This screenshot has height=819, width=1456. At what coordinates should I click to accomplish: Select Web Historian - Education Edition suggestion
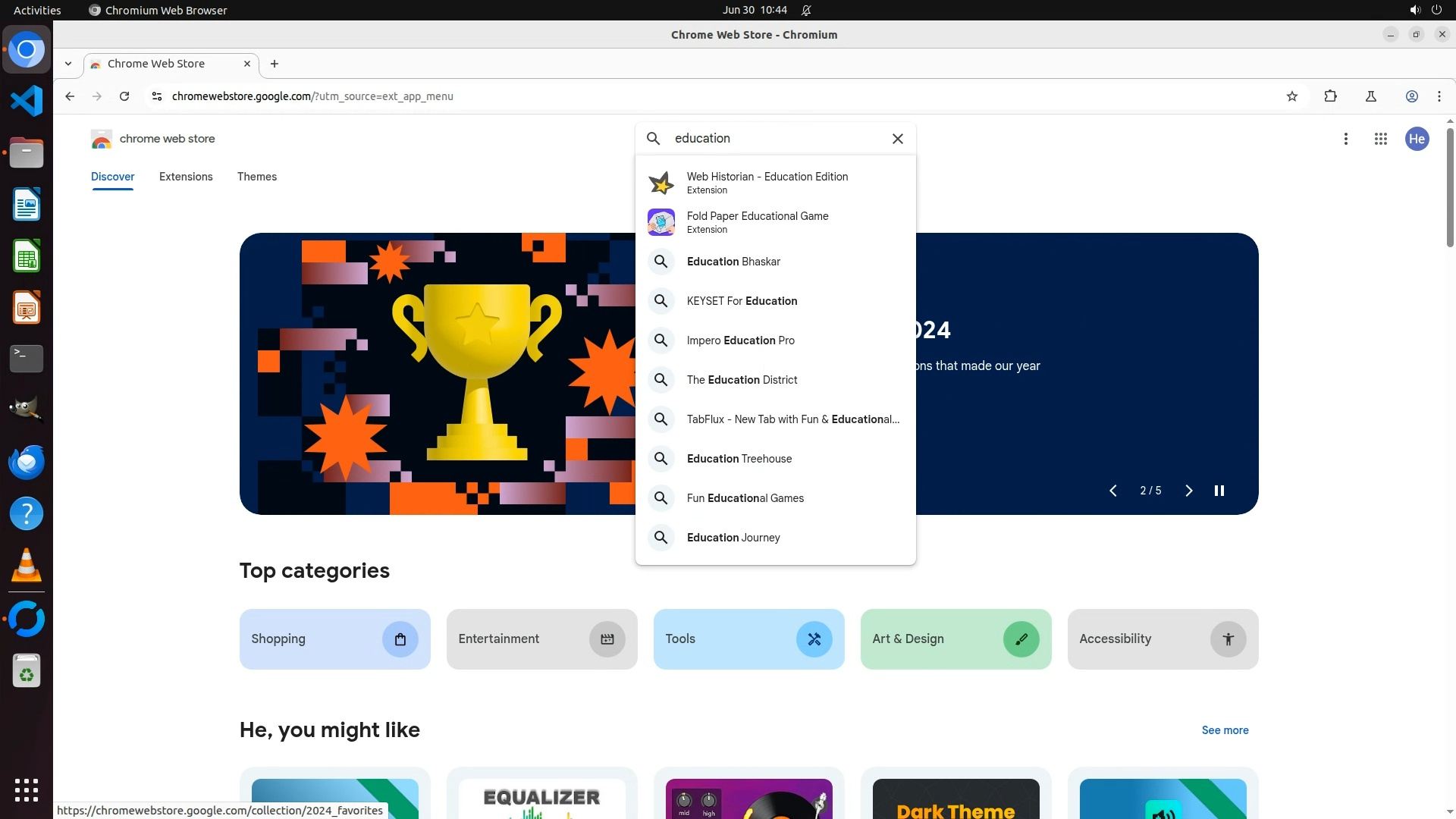767,183
